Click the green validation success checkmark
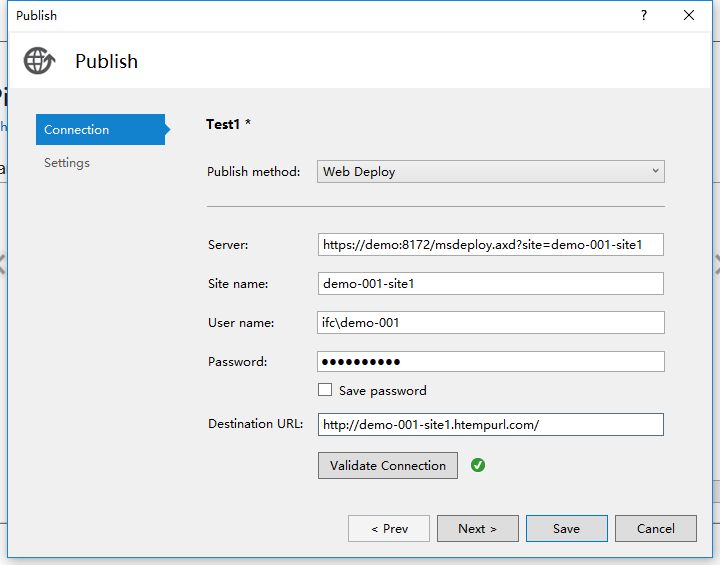The width and height of the screenshot is (720, 565). coord(478,465)
